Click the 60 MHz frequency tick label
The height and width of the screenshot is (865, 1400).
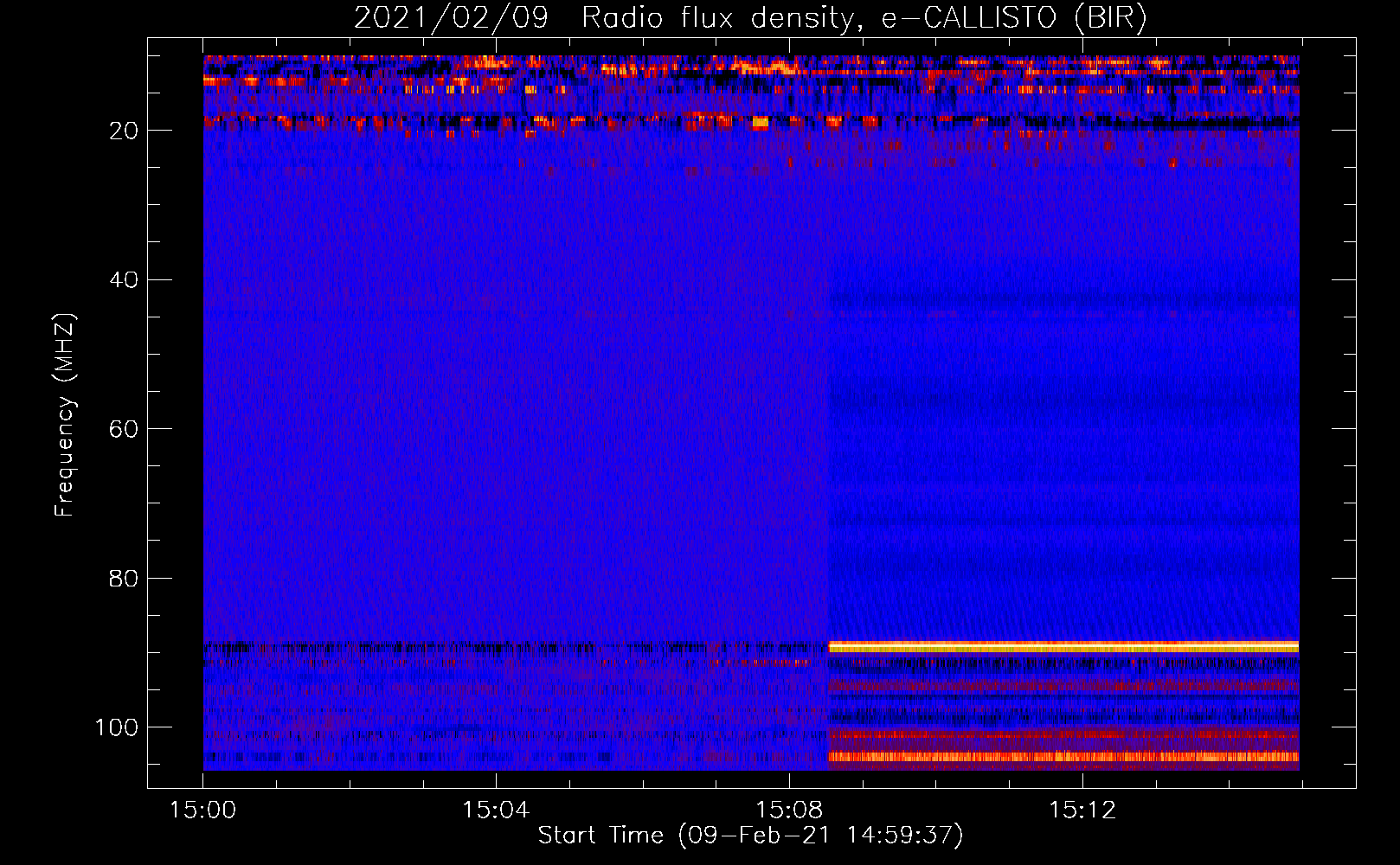(x=124, y=429)
